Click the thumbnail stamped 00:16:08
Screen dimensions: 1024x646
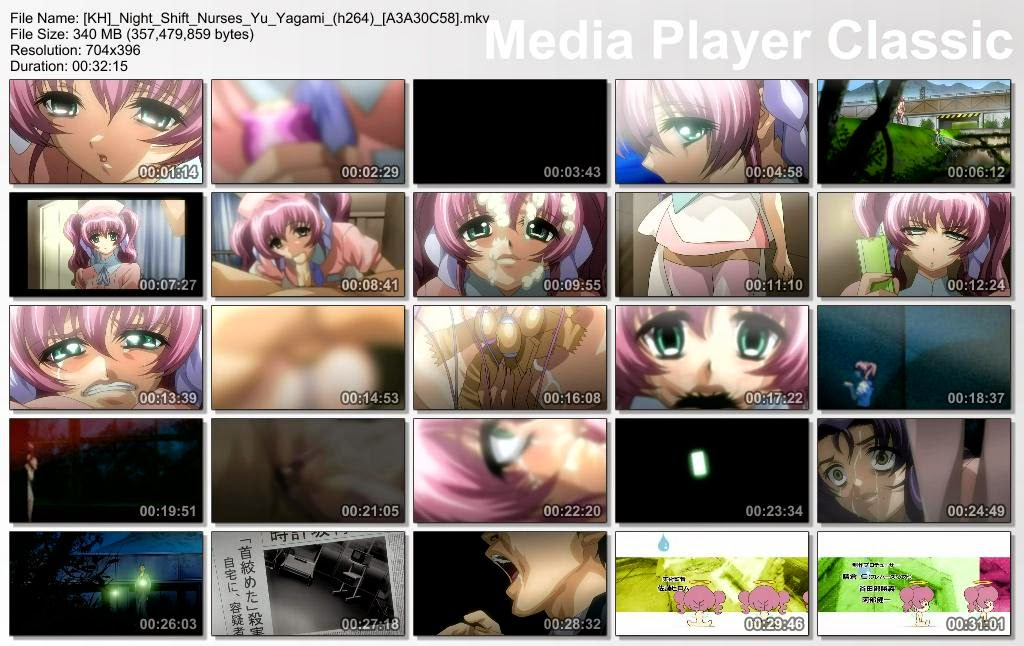pos(510,358)
